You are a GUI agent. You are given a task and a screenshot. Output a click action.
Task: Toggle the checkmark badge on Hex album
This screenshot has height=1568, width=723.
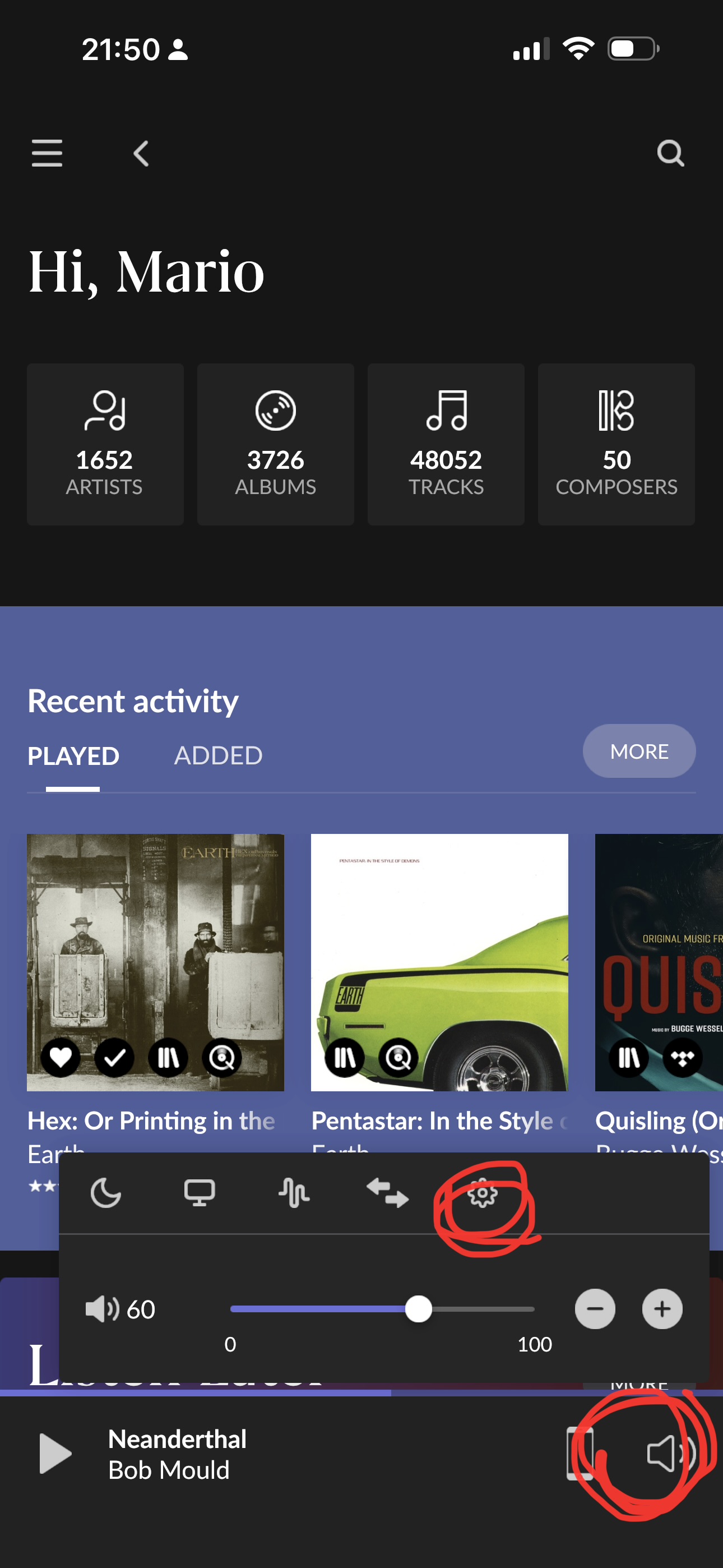[114, 1057]
